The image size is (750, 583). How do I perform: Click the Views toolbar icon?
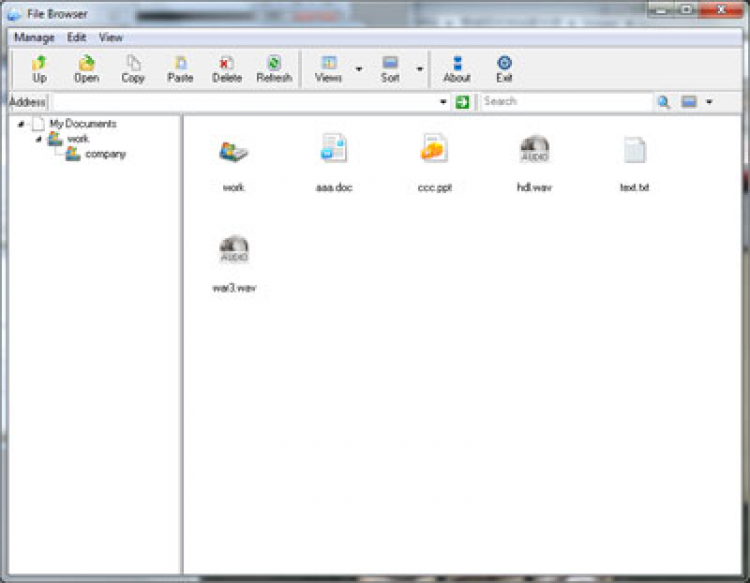(x=329, y=63)
